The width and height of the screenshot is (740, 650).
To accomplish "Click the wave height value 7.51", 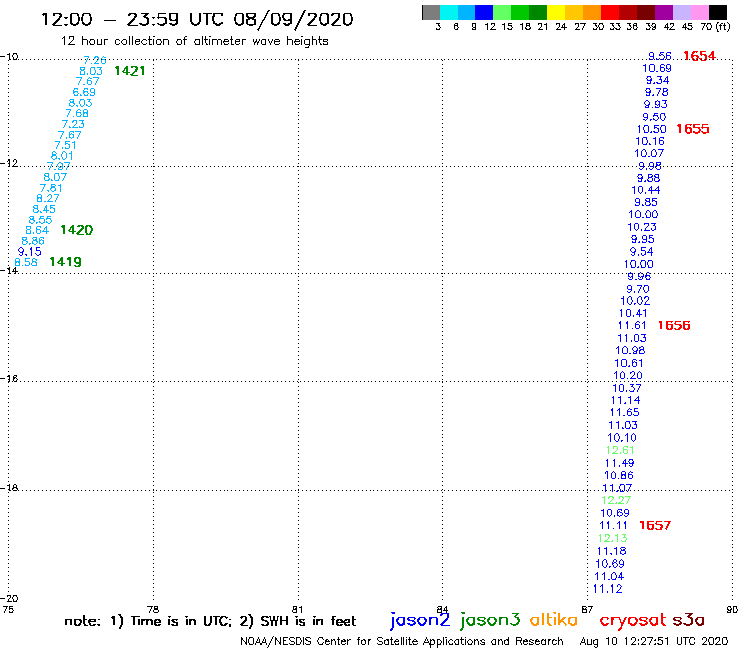I will (65, 145).
